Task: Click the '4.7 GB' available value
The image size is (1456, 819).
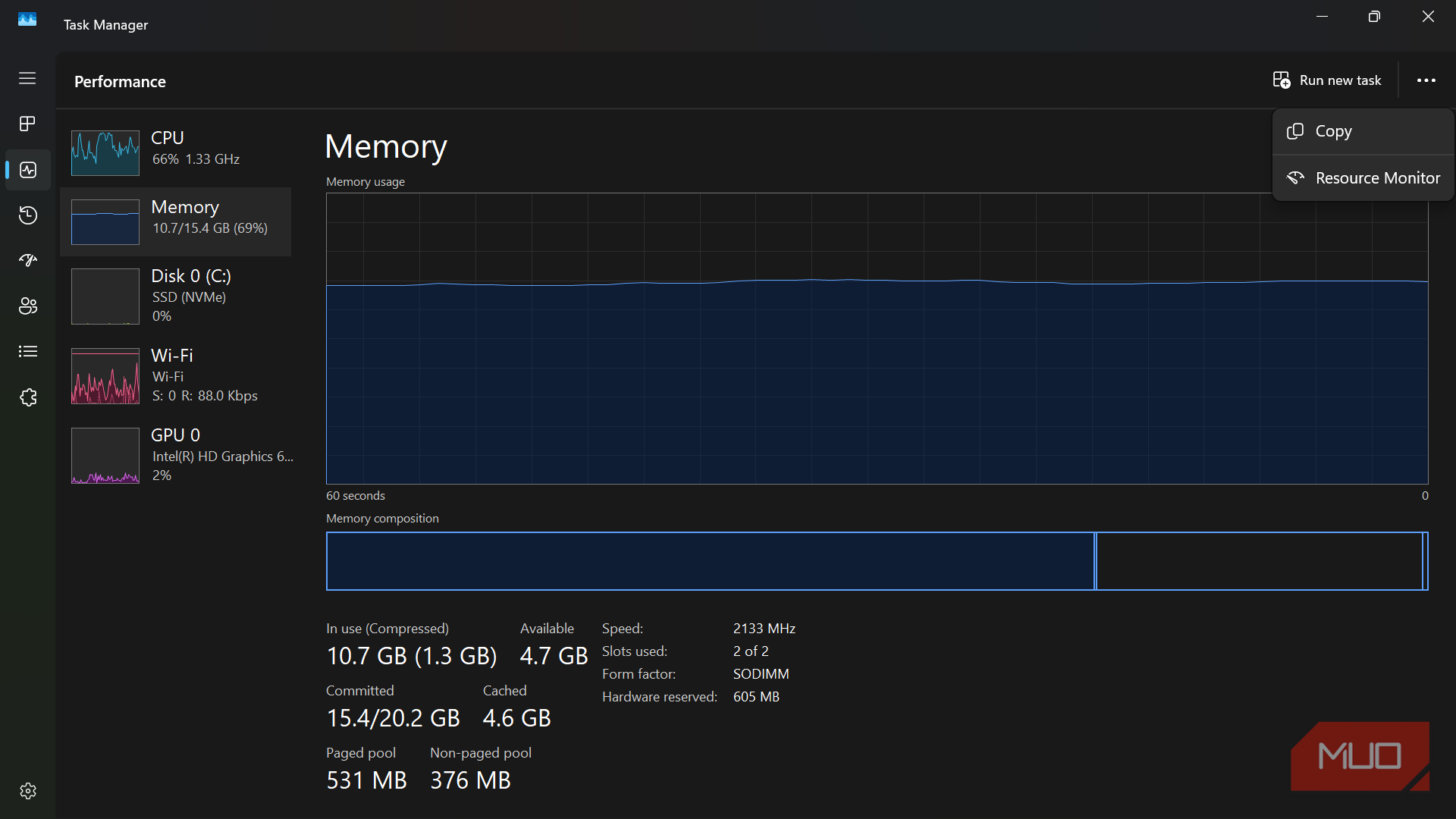Action: pyautogui.click(x=554, y=656)
